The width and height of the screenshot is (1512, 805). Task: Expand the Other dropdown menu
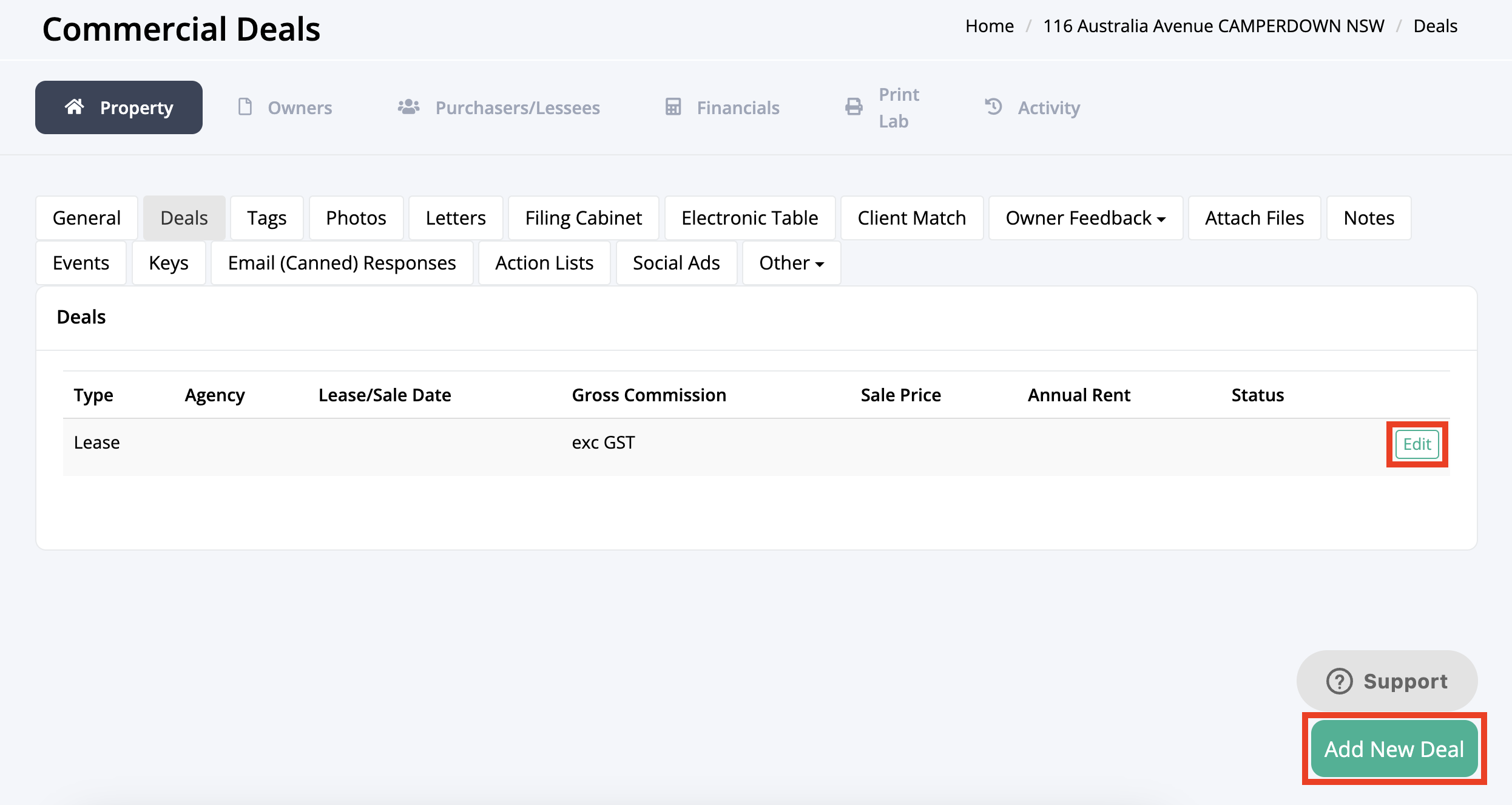(791, 263)
